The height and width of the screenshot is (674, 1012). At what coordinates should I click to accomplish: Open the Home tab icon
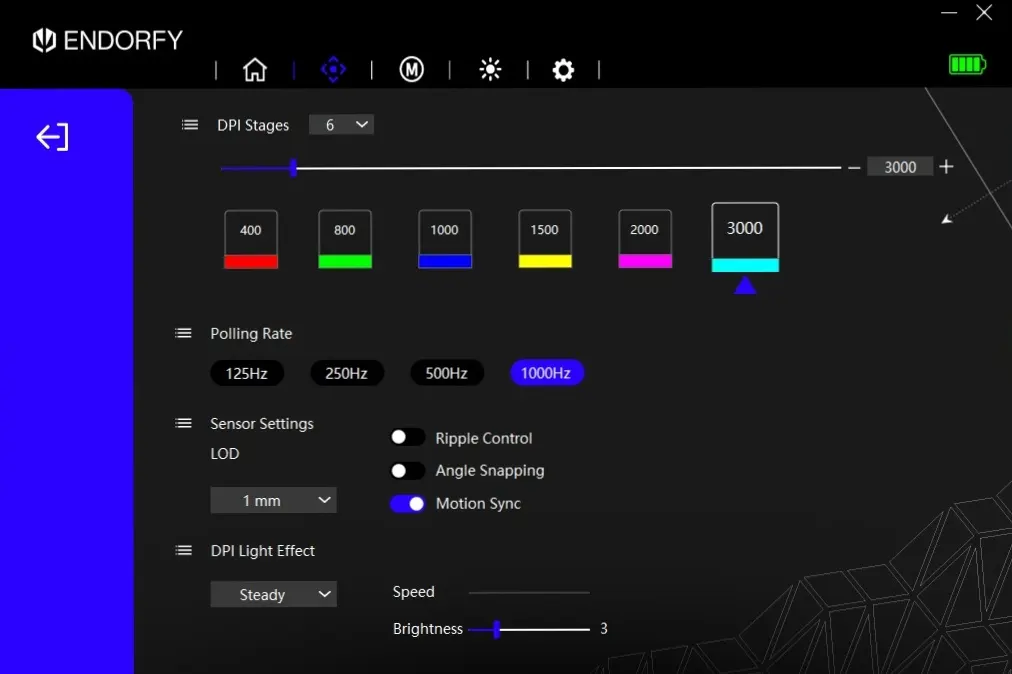[x=255, y=70]
